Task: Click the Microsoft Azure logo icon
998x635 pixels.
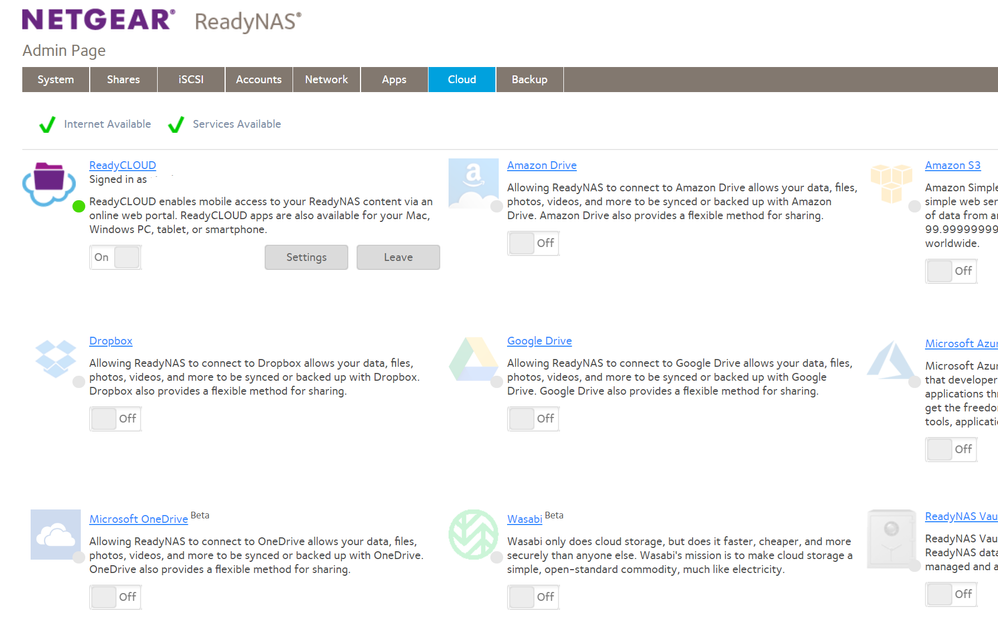Action: click(x=891, y=360)
